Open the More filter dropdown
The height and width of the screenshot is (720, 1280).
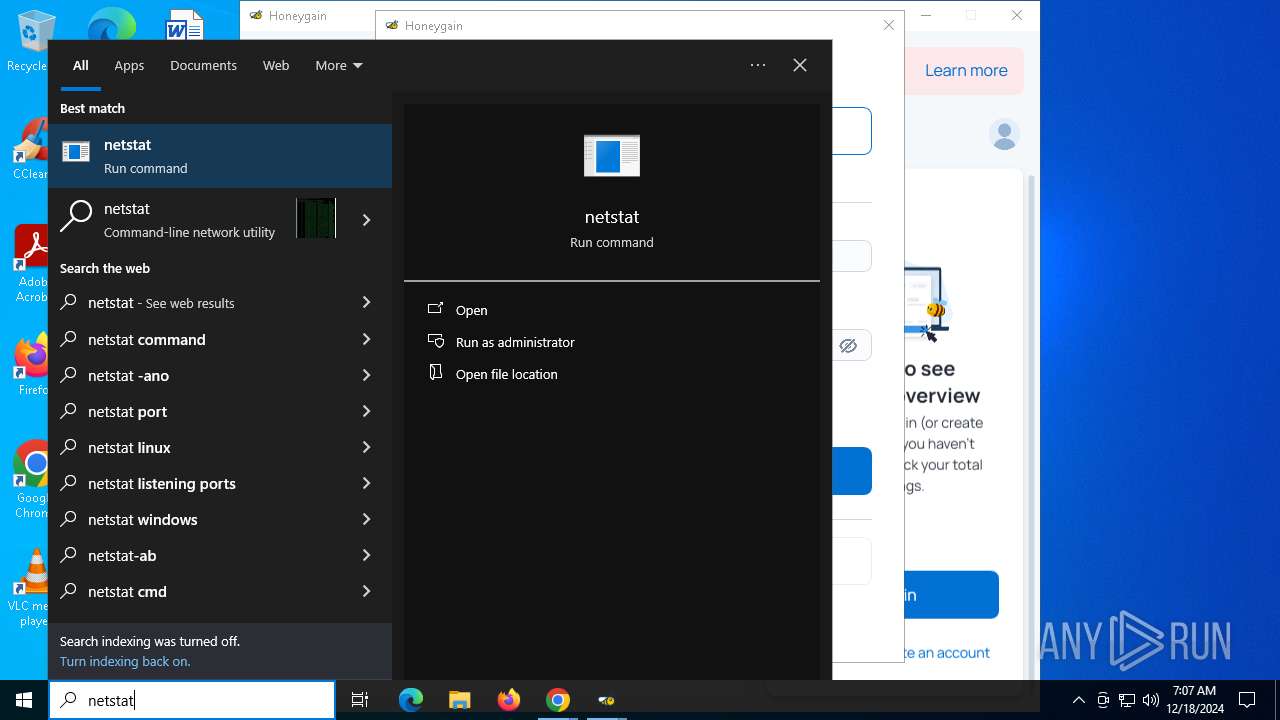click(x=339, y=66)
